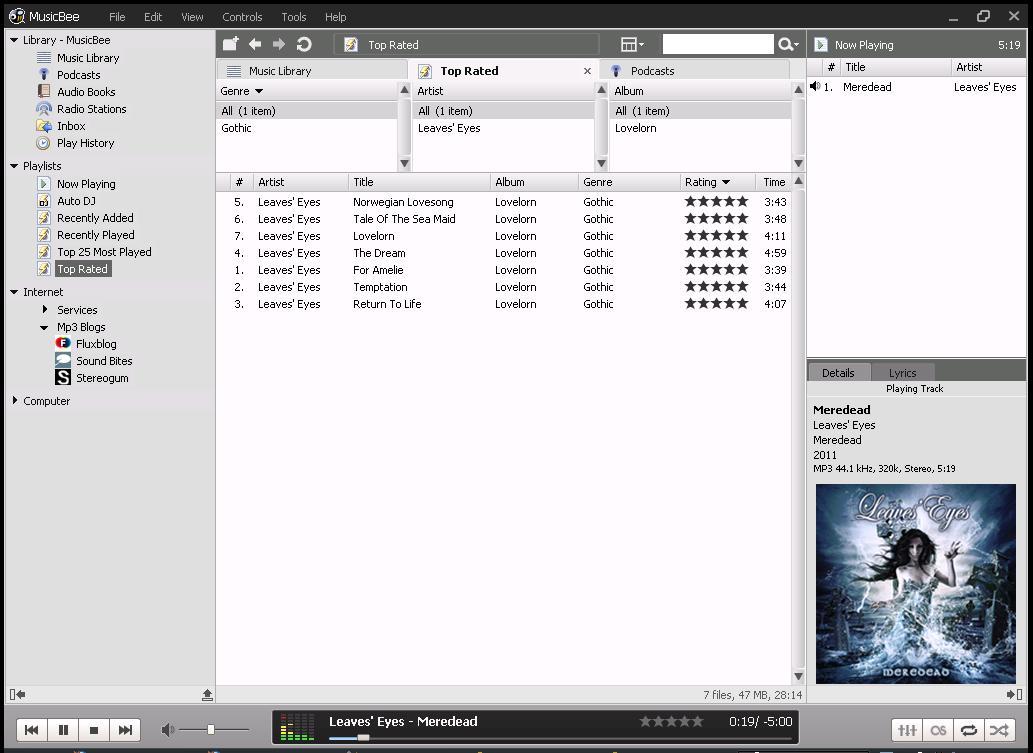Open the Recently Added playlist
This screenshot has height=753, width=1033.
(x=95, y=218)
